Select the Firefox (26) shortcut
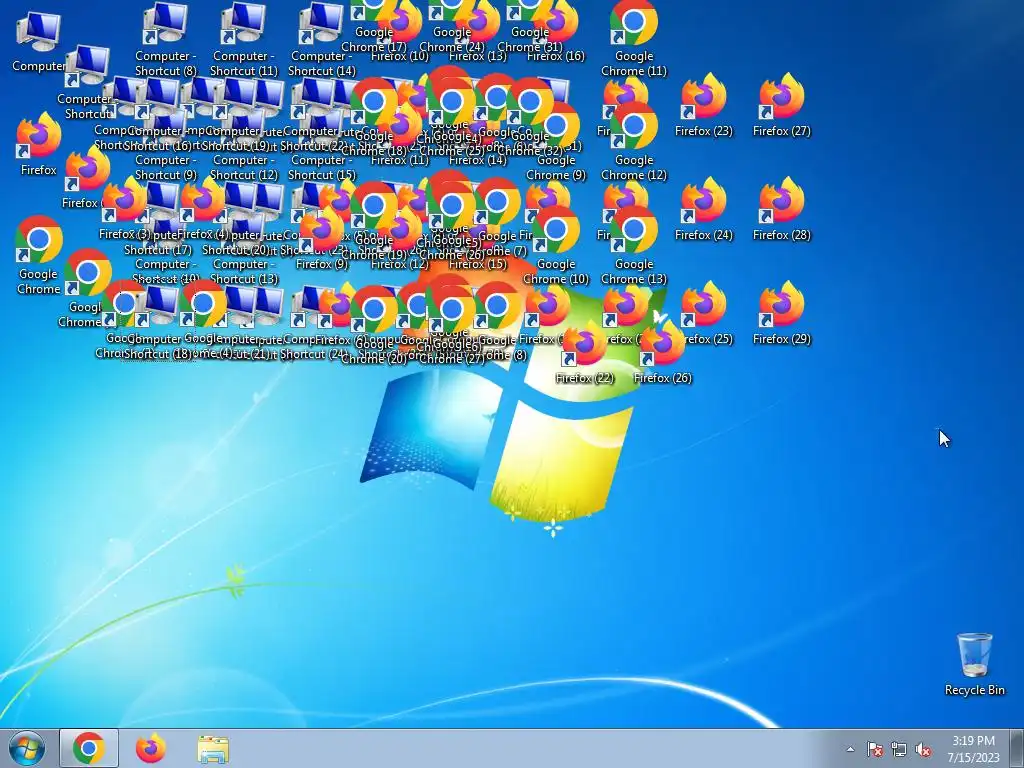 pyautogui.click(x=662, y=353)
